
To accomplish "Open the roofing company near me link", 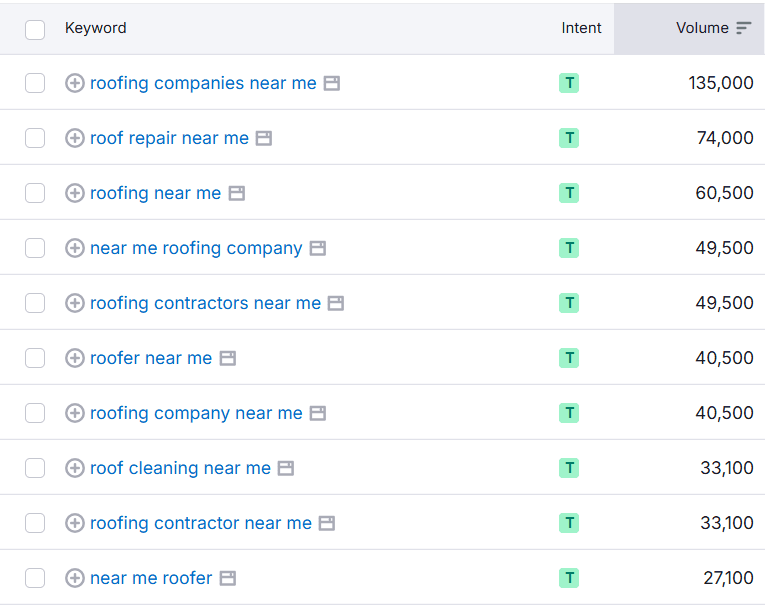I will point(196,414).
